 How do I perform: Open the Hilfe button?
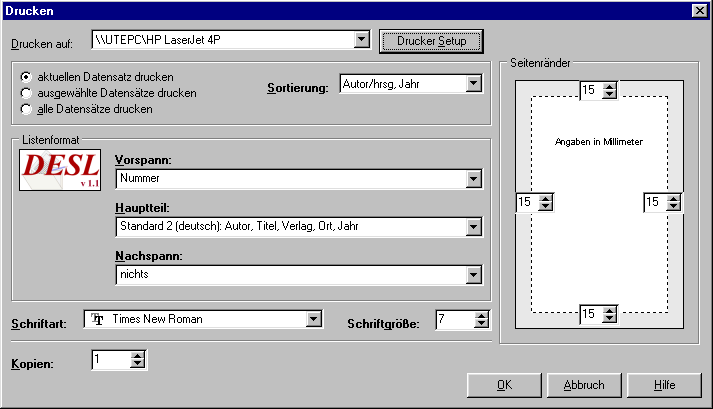(664, 385)
